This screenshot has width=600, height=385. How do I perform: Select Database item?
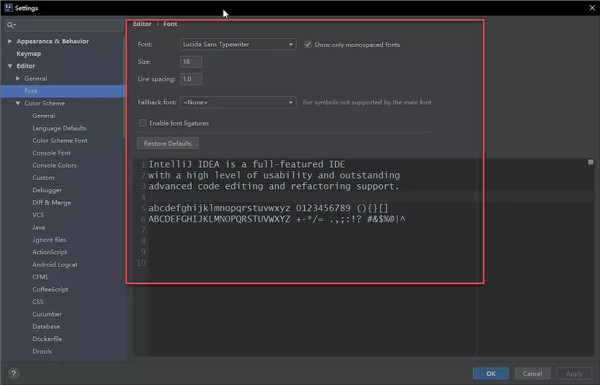[46, 326]
